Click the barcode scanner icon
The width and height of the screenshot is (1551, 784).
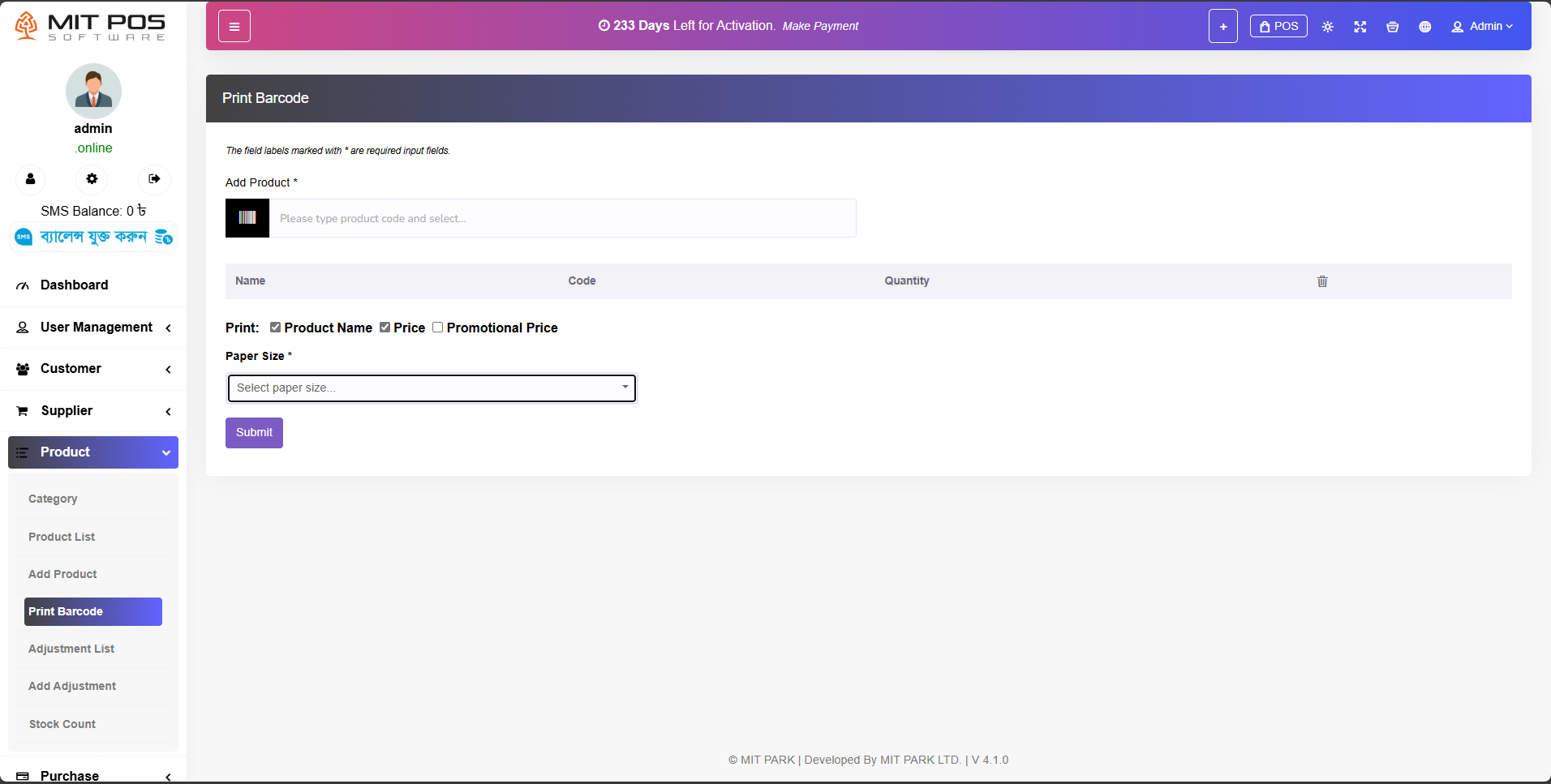pos(247,218)
